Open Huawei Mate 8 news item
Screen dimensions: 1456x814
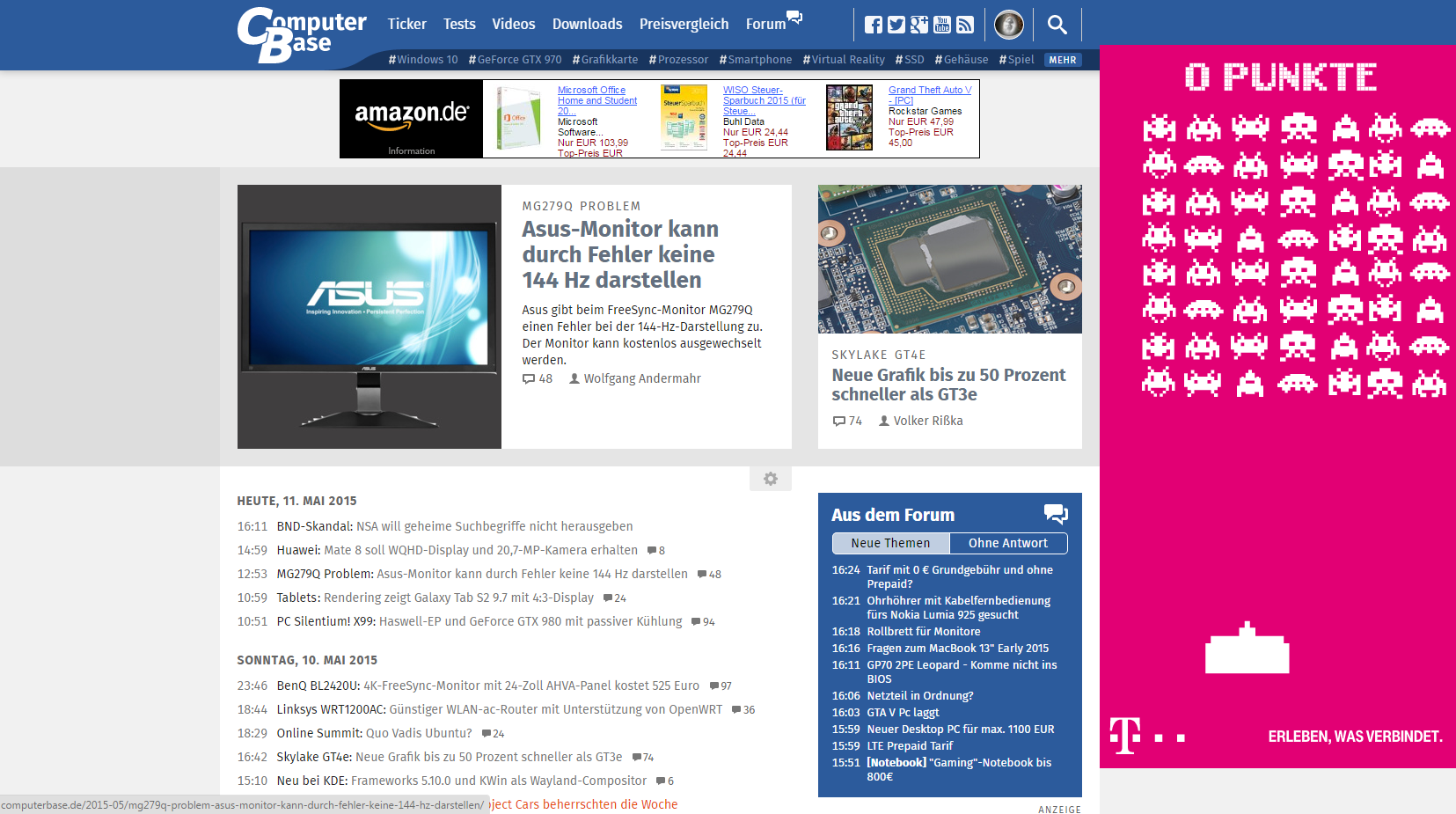pyautogui.click(x=457, y=550)
